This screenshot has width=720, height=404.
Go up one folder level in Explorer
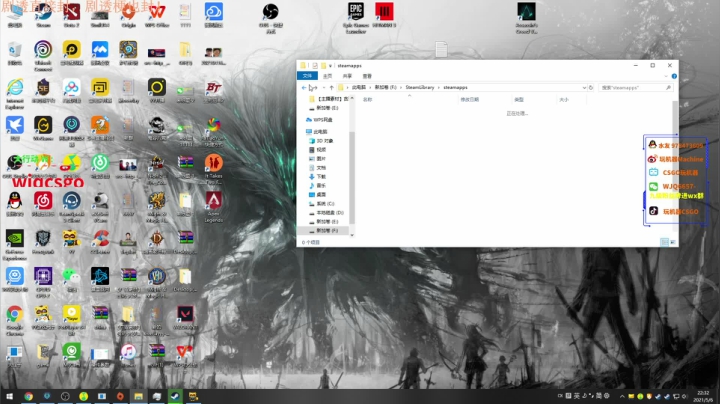[x=332, y=87]
